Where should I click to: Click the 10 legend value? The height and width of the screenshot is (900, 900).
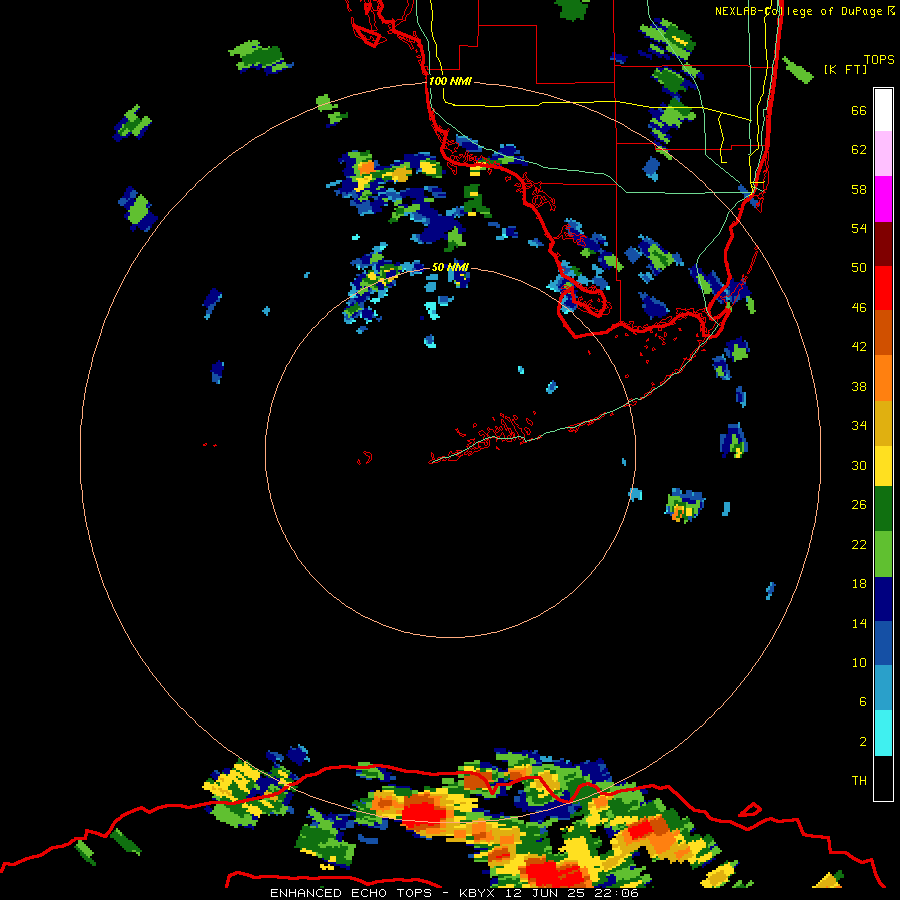tap(859, 662)
